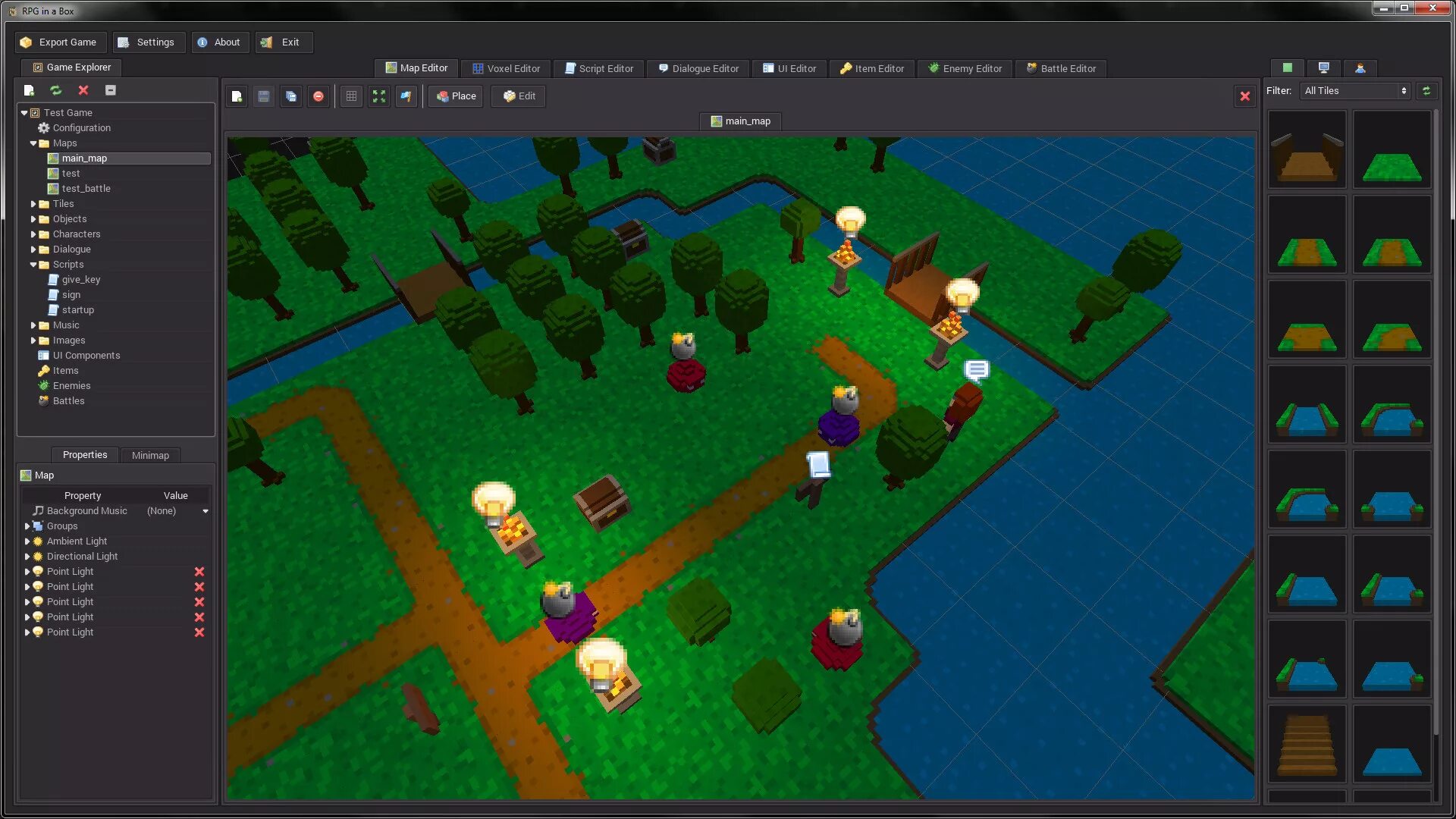Activate Edit mode button

coord(519,96)
